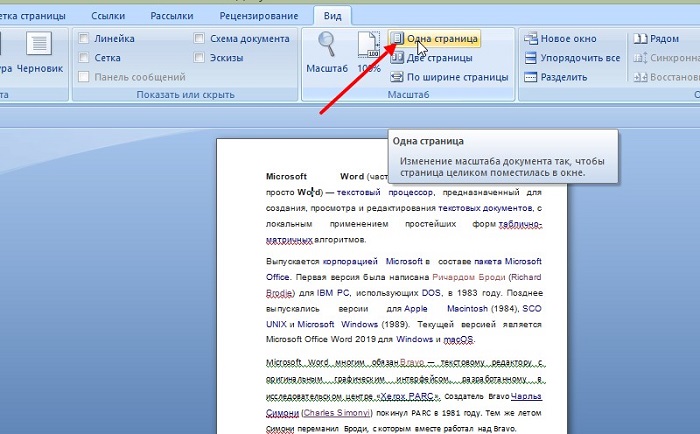Set zoom to 100% page icon
This screenshot has width=700, height=434.
pyautogui.click(x=369, y=52)
